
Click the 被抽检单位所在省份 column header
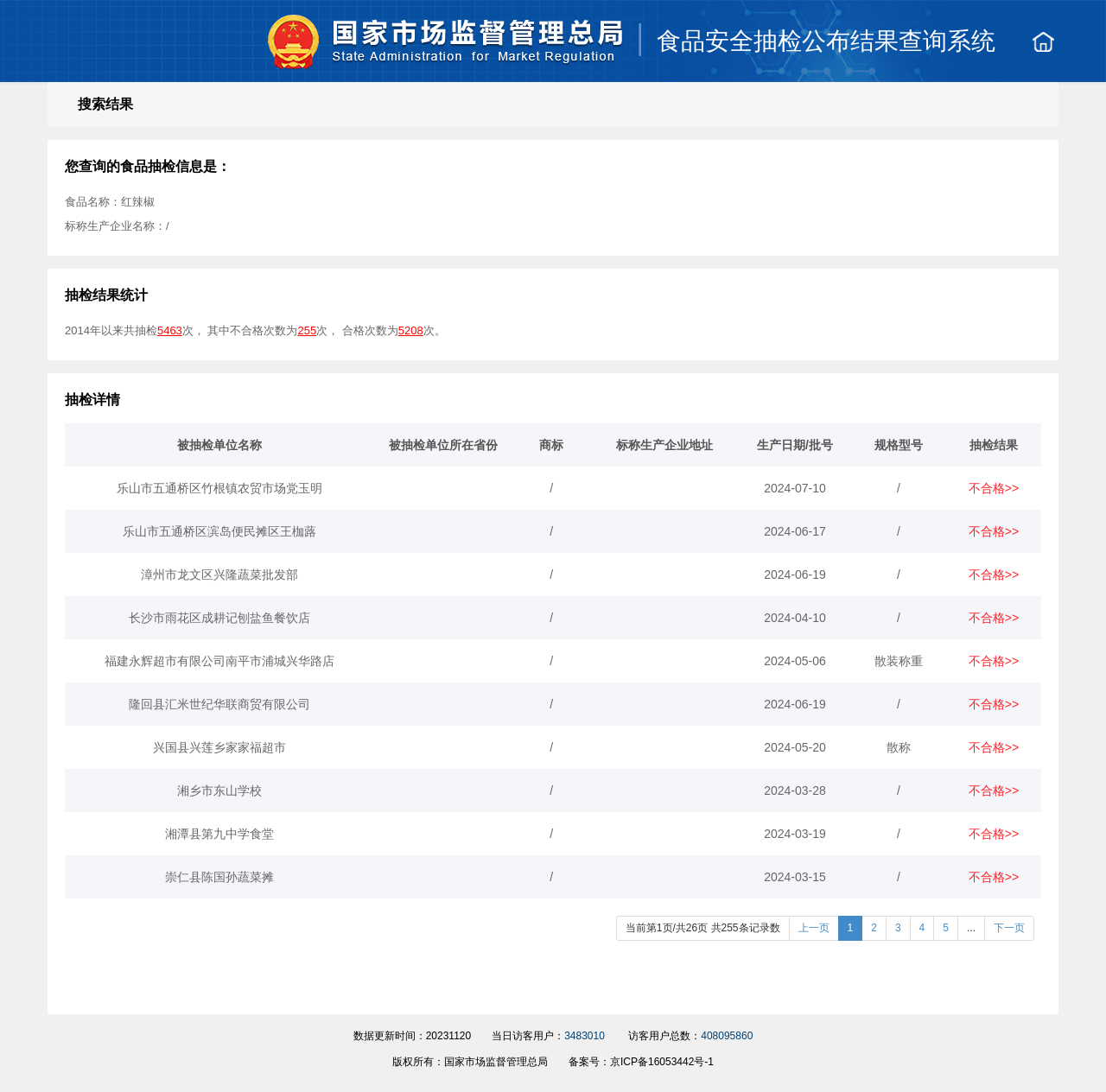(x=443, y=446)
